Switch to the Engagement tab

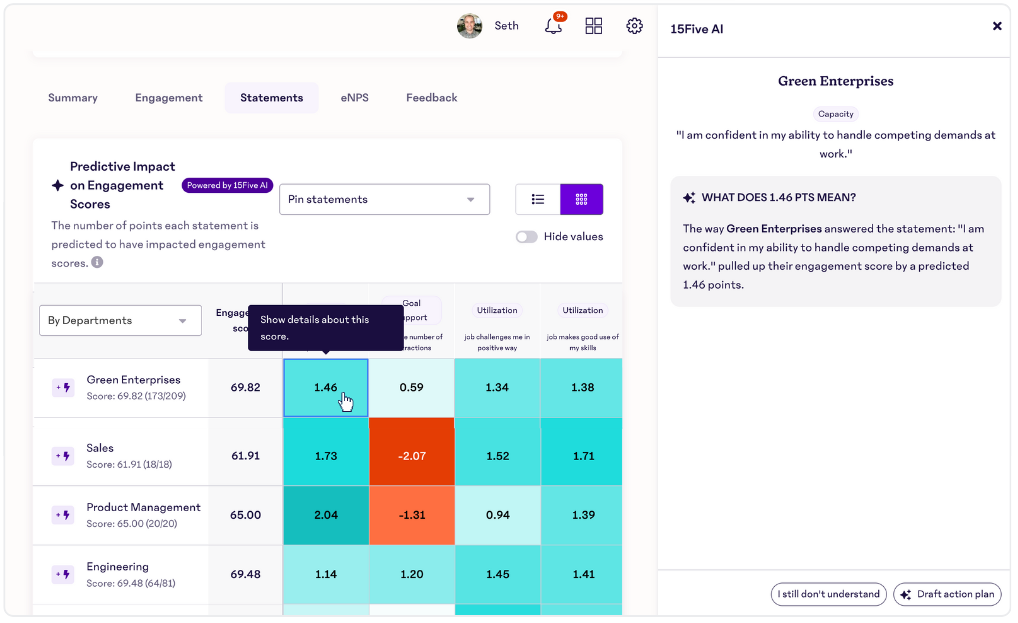coord(169,98)
